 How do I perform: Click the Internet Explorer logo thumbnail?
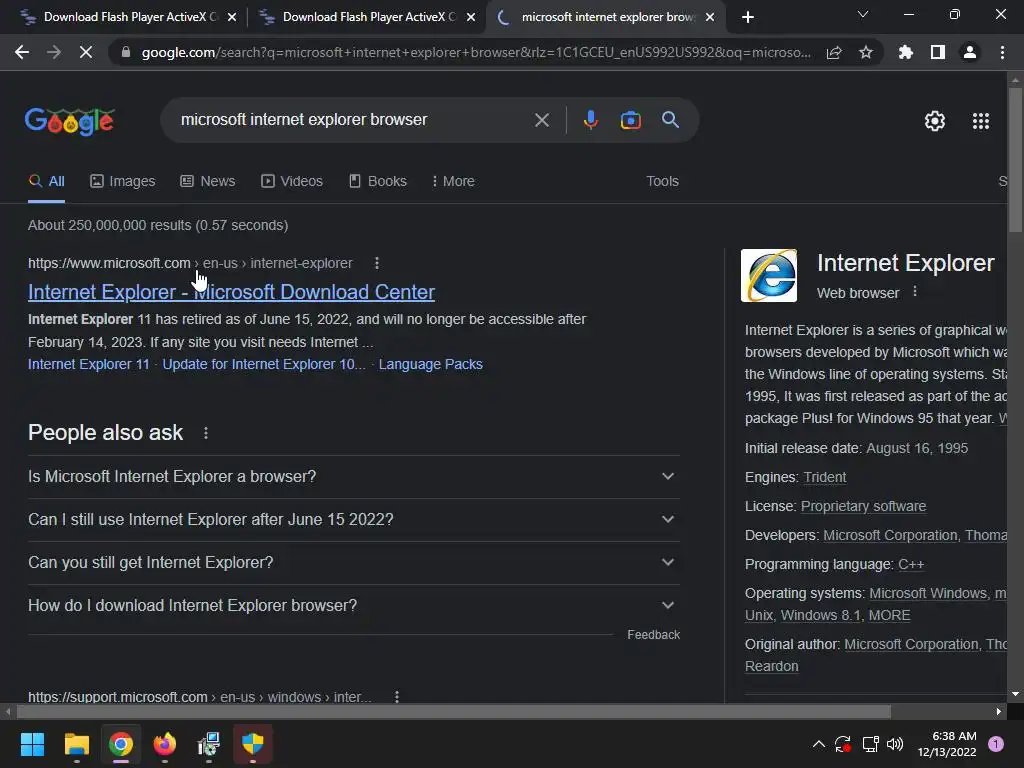point(769,275)
